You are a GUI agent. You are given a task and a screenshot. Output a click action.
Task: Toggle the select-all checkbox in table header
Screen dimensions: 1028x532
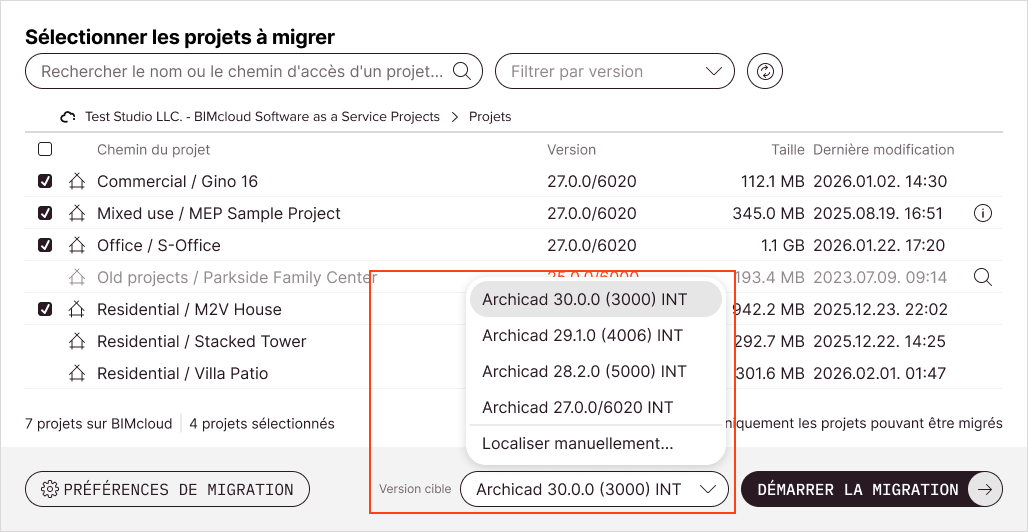coord(45,150)
